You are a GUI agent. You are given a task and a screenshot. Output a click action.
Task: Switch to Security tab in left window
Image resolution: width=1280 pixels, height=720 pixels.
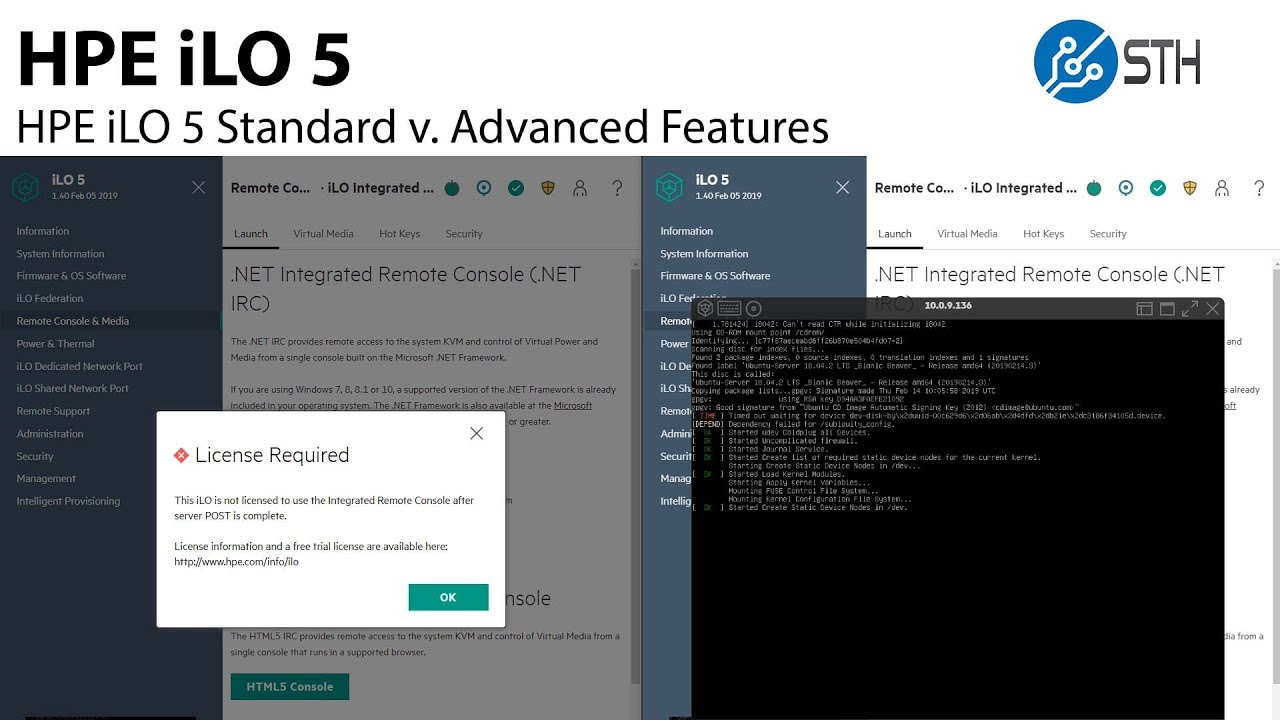pyautogui.click(x=464, y=234)
